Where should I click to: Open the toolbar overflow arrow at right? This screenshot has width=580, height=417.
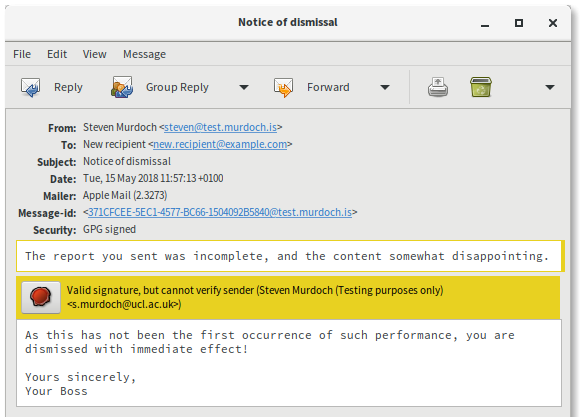550,87
